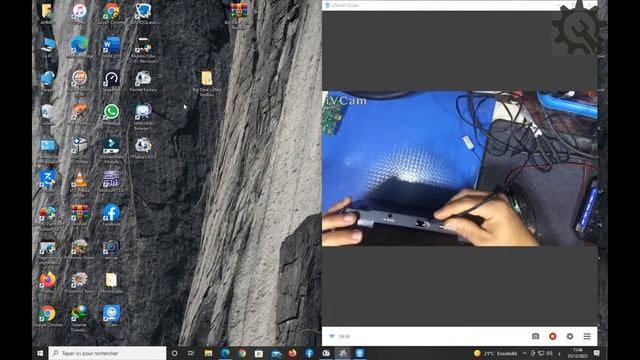Open Firefox desktop shortcut
The height and width of the screenshot is (360, 640).
47,281
